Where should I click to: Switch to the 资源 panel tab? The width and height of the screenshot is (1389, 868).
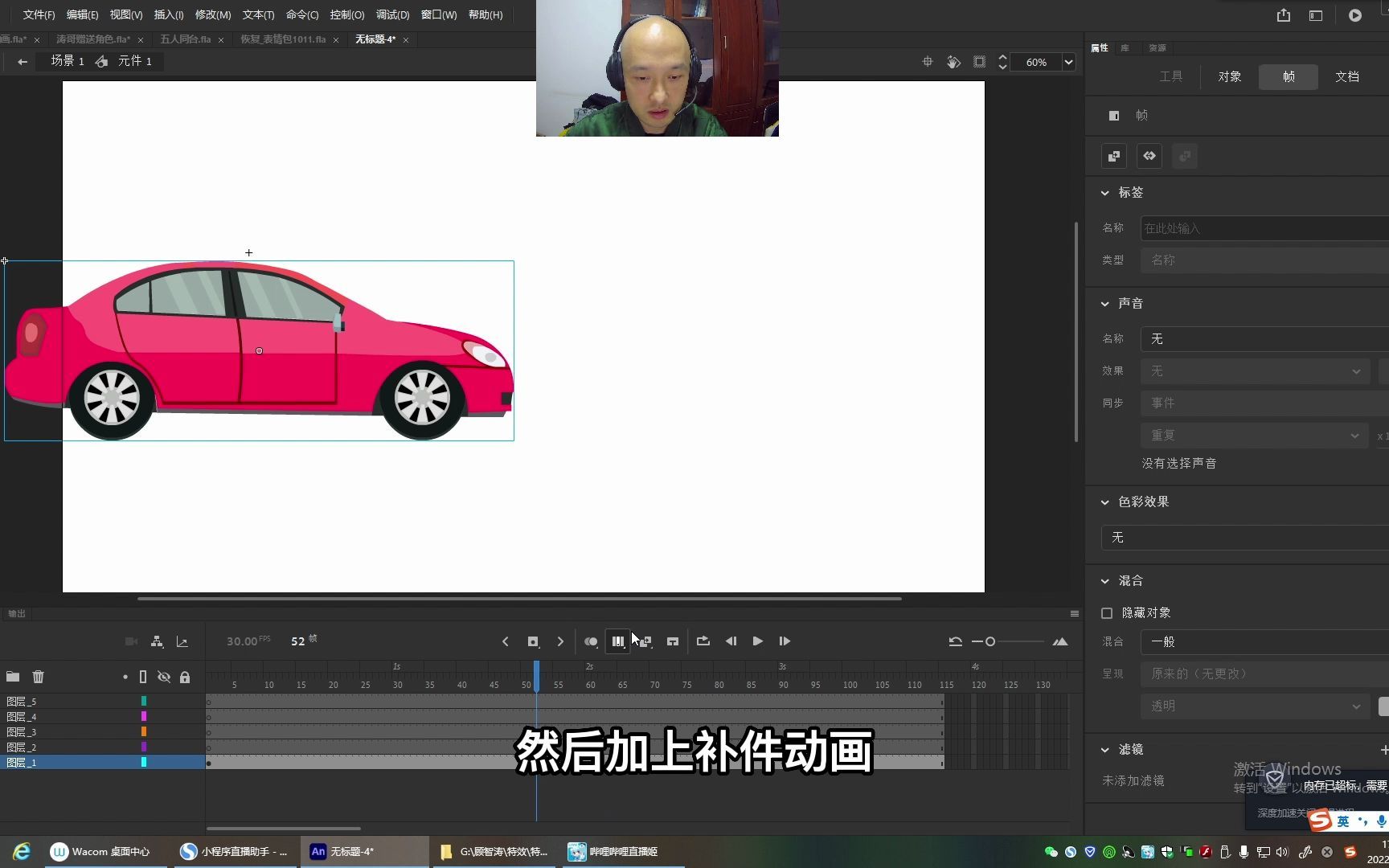[1157, 48]
